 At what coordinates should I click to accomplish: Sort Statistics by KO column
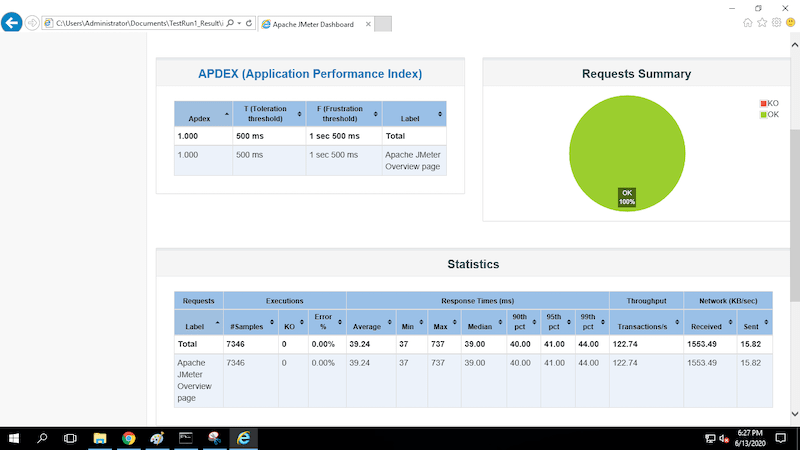pyautogui.click(x=293, y=322)
